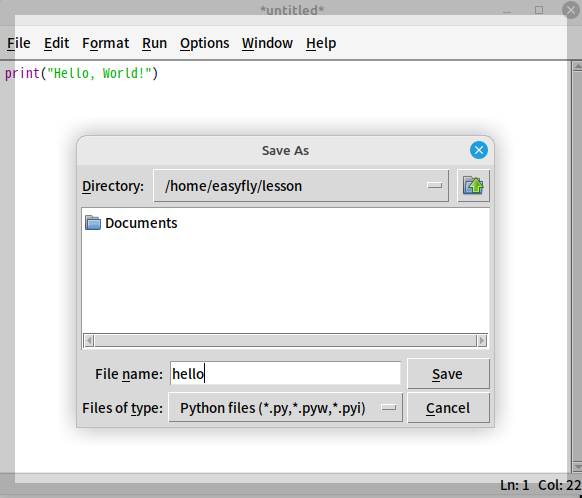Click the Ln: 1 status bar entry
Screen dimensions: 582x498
tap(514, 485)
